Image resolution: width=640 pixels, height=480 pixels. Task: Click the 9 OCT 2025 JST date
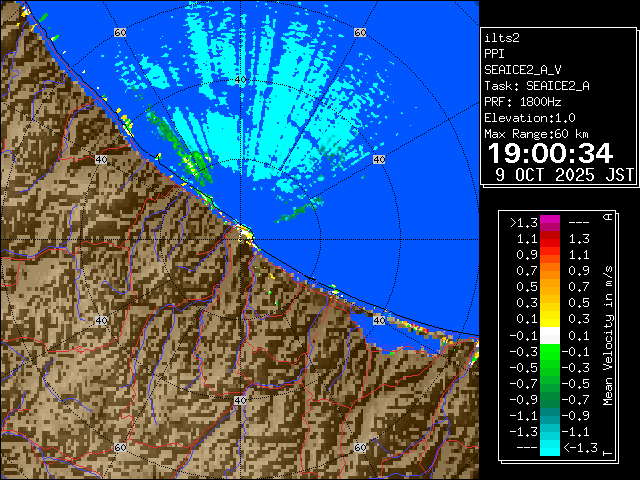[565, 174]
